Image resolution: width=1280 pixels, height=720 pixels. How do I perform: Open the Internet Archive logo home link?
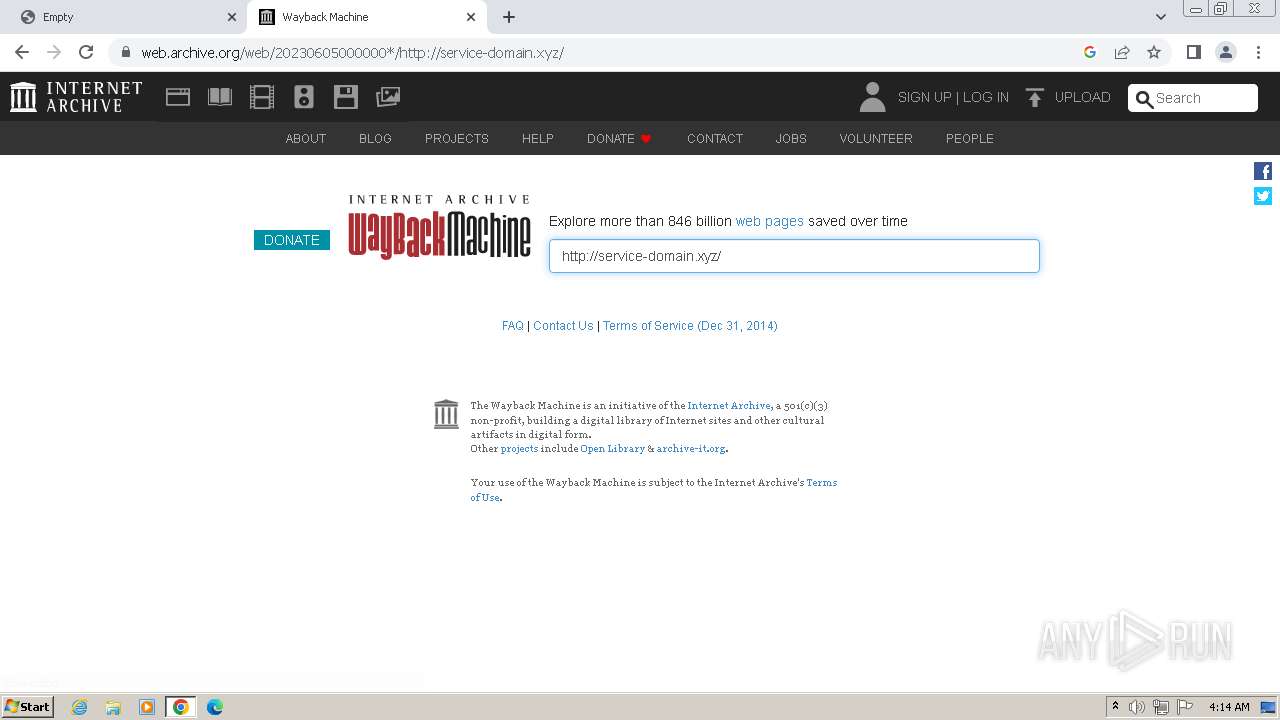pyautogui.click(x=76, y=97)
